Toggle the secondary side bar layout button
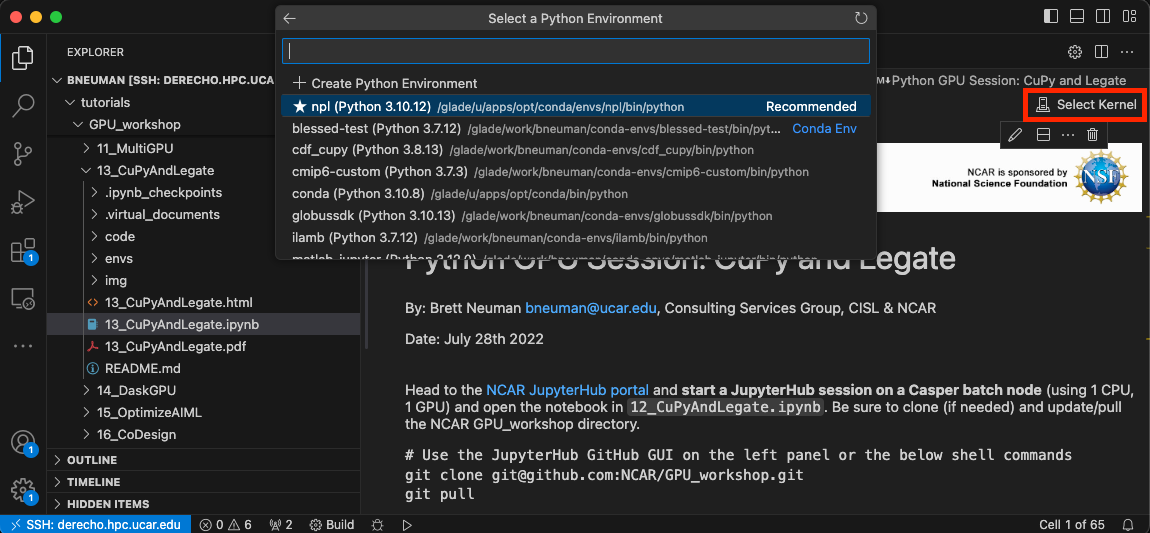This screenshot has height=533, width=1150. pos(1102,17)
